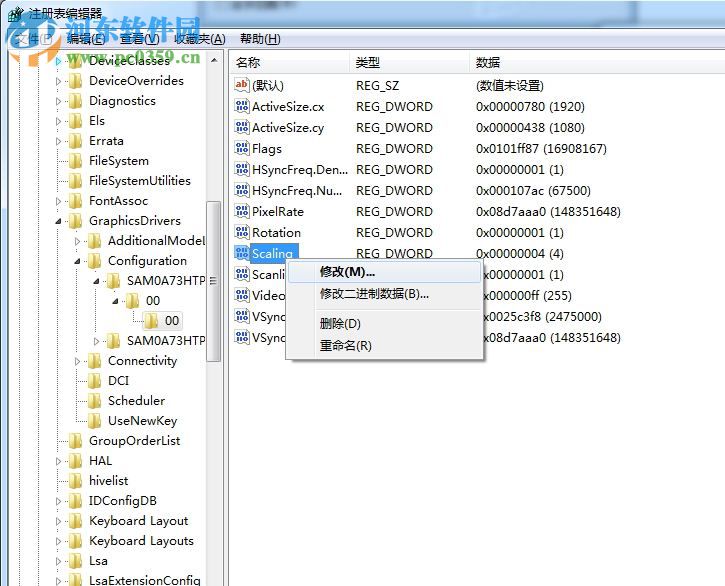Sort by the 类型 column header
Screen dimensions: 725x586
tap(410, 62)
